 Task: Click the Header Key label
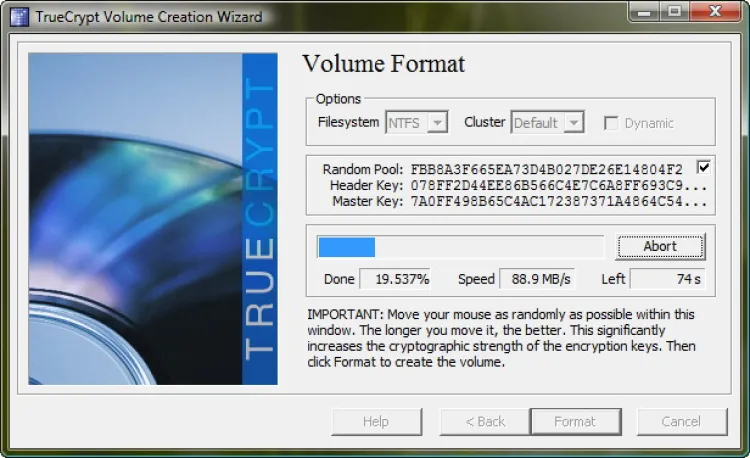pos(367,185)
